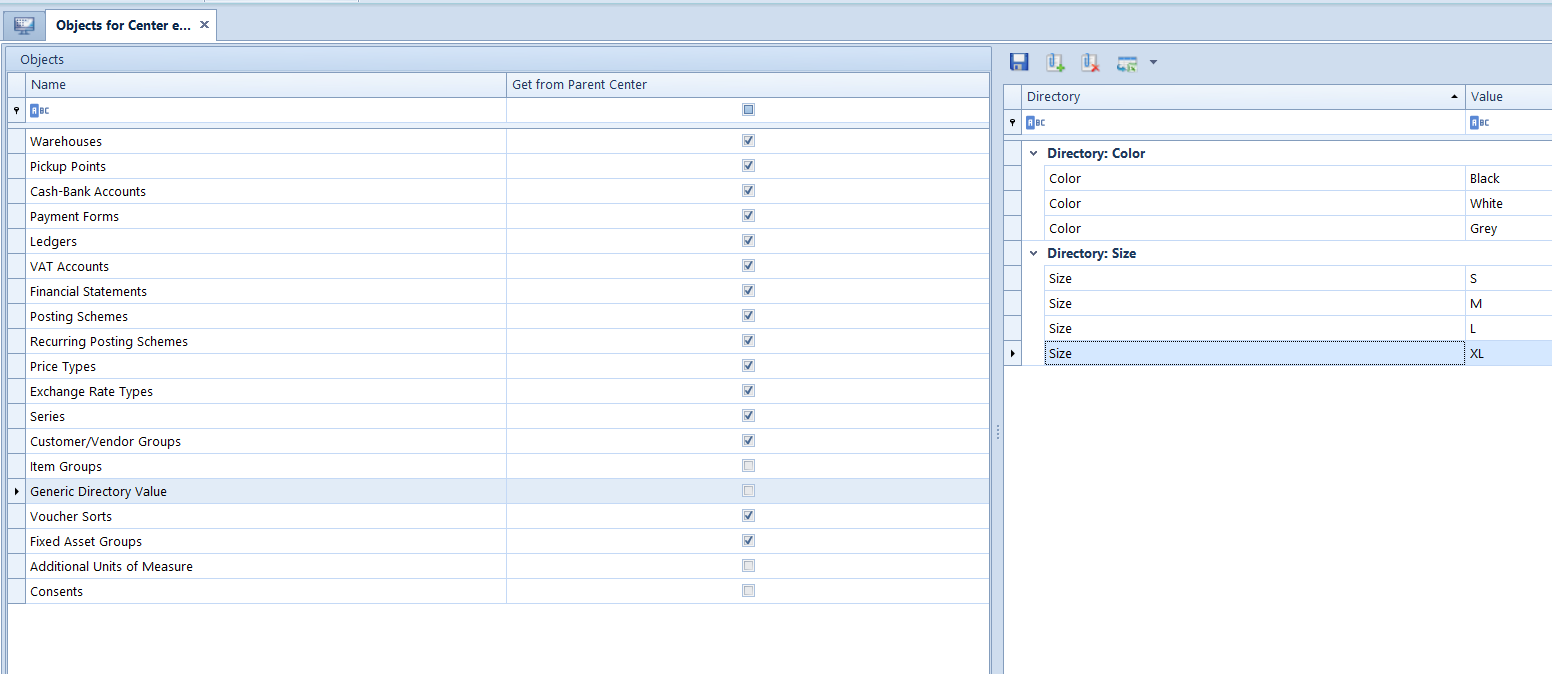Screen dimensions: 1552x674
Task: Close the Objects for Center tab
Action: tap(204, 25)
